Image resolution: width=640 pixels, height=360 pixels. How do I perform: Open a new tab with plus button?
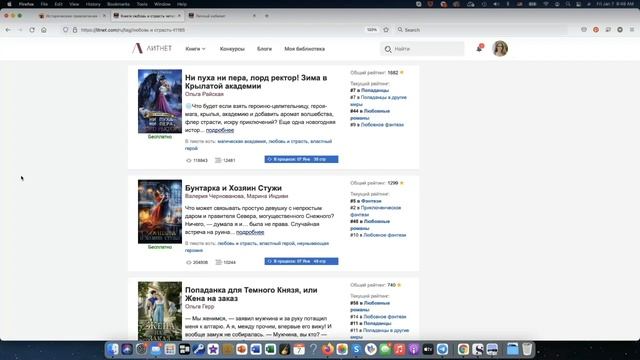(x=267, y=16)
